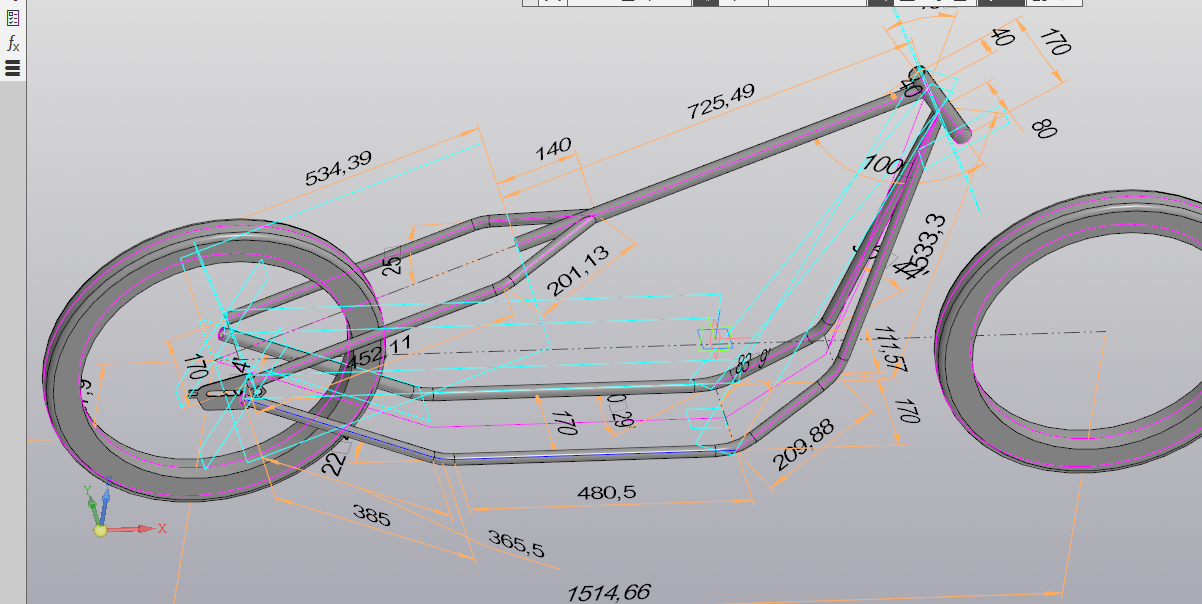The image size is (1202, 604).
Task: Click the 201,13 dimension value
Action: point(579,272)
